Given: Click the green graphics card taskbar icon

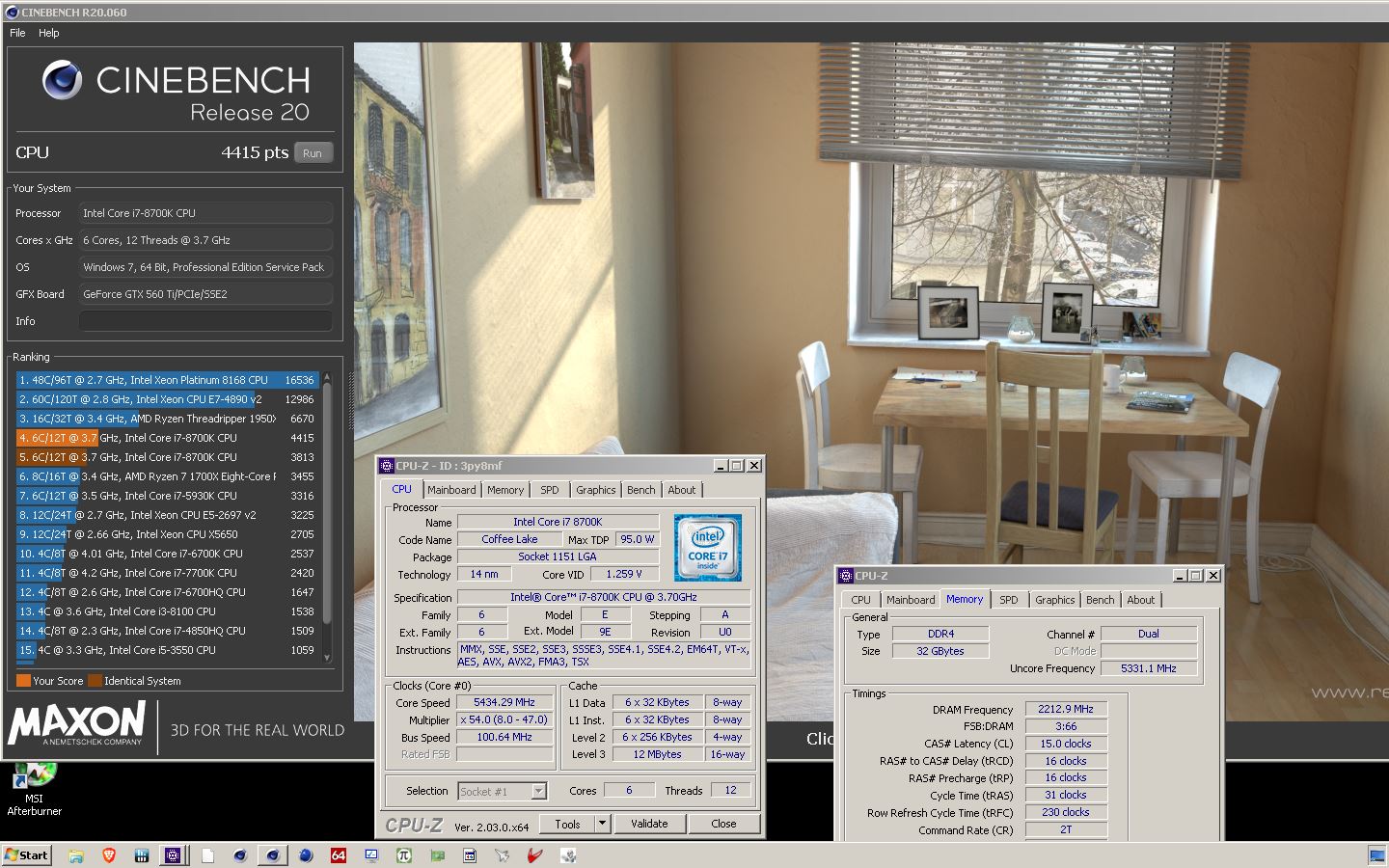Looking at the screenshot, I should [x=437, y=855].
